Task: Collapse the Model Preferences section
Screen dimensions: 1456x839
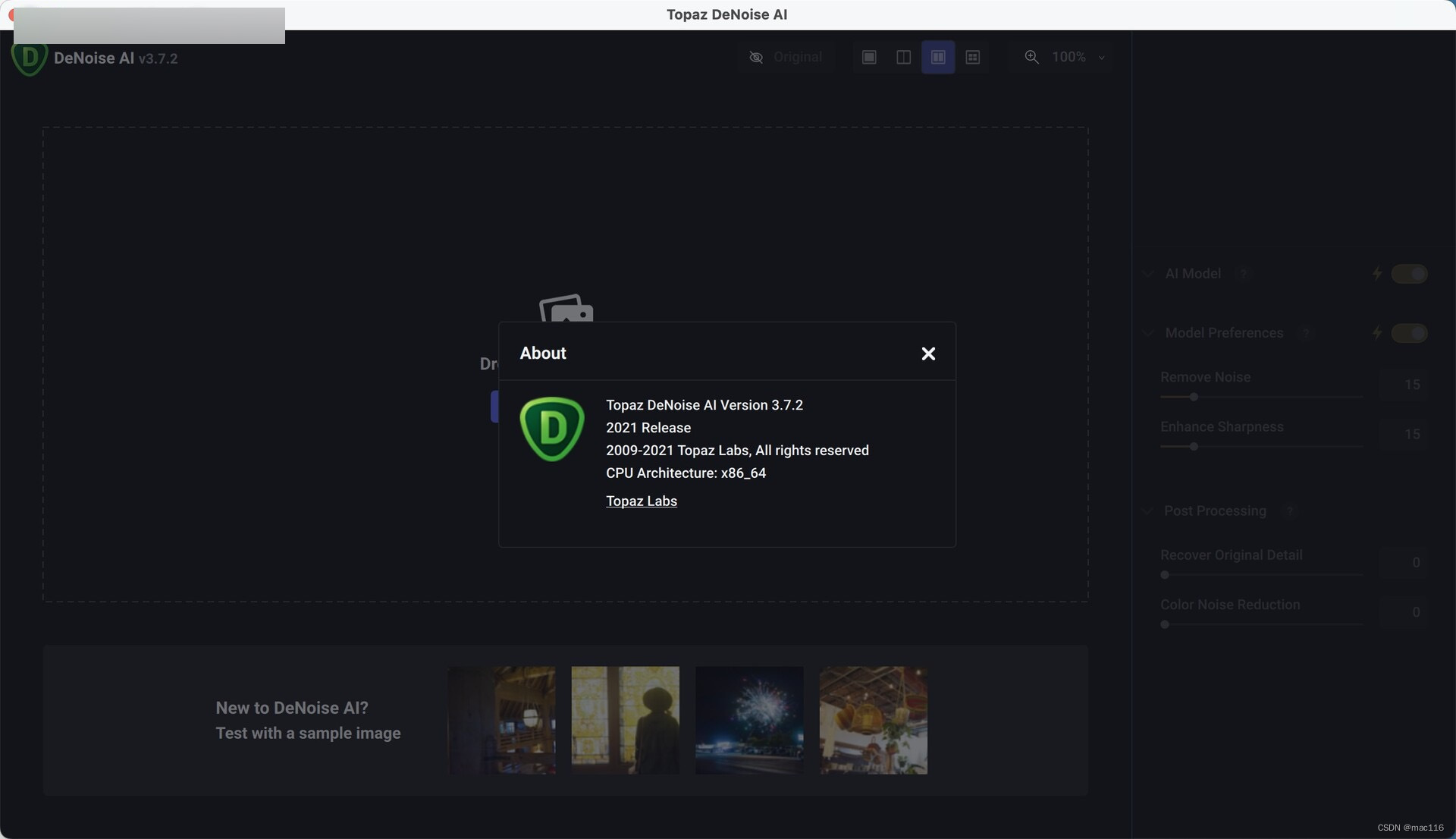Action: click(1147, 333)
